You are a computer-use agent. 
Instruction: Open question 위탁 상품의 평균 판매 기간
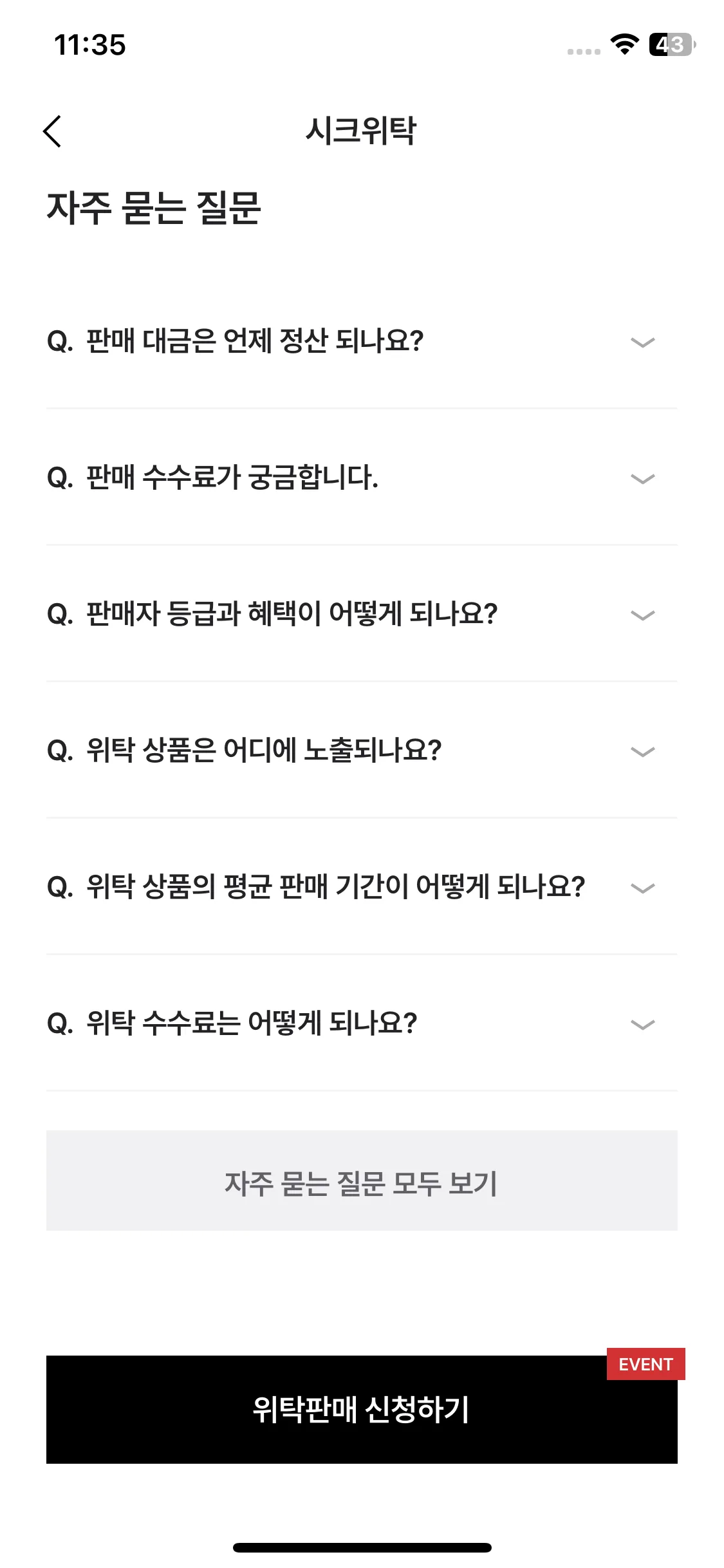(x=362, y=887)
